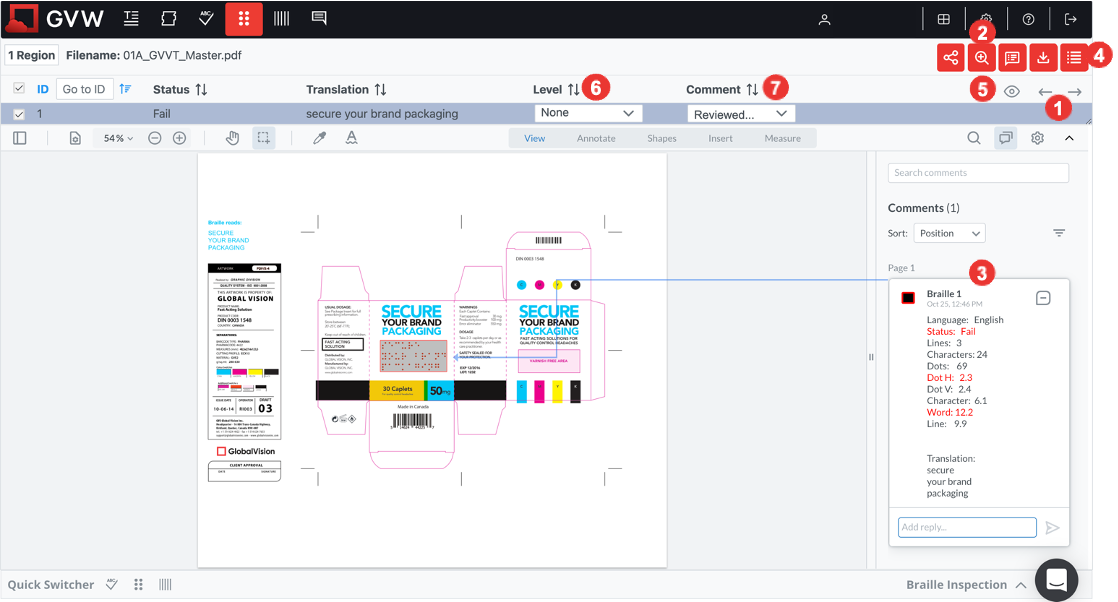Pick the eyedropper tool in toolbar
Image resolution: width=1118 pixels, height=602 pixels.
click(319, 138)
